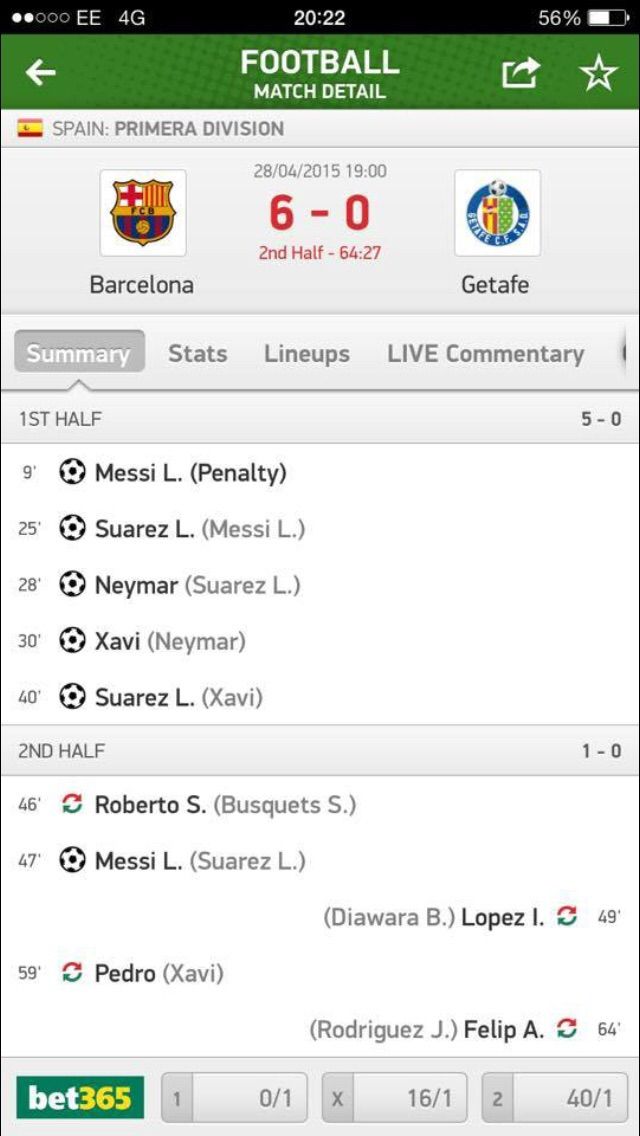Tap the Getafe club crest
Image resolution: width=640 pixels, height=1136 pixels.
(x=497, y=213)
